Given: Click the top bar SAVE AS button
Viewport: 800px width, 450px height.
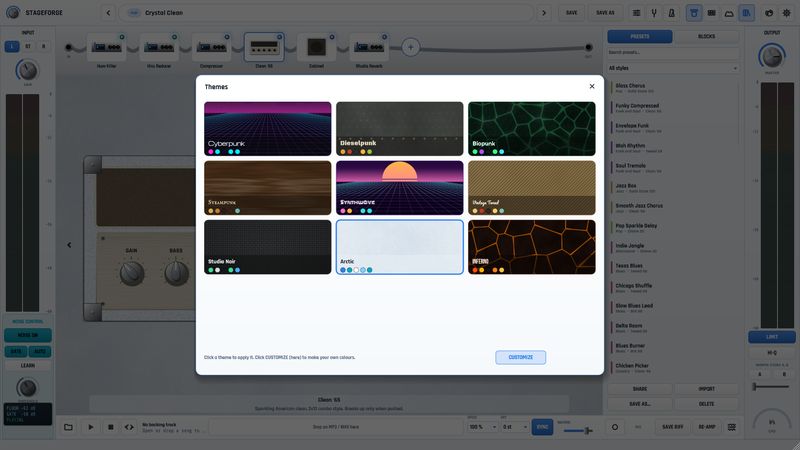Looking at the screenshot, I should pyautogui.click(x=605, y=13).
